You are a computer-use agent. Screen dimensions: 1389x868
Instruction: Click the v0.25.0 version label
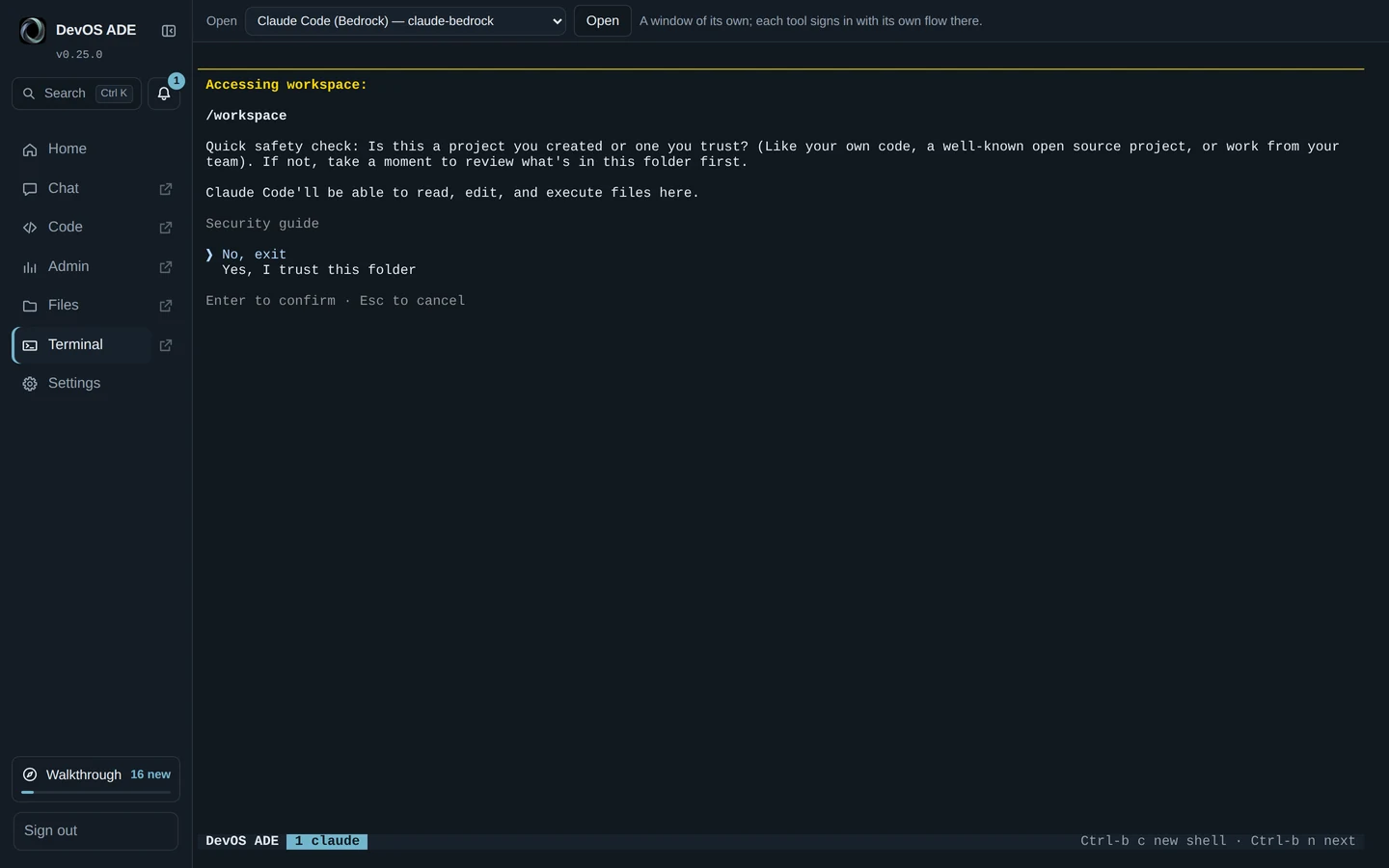(x=79, y=55)
